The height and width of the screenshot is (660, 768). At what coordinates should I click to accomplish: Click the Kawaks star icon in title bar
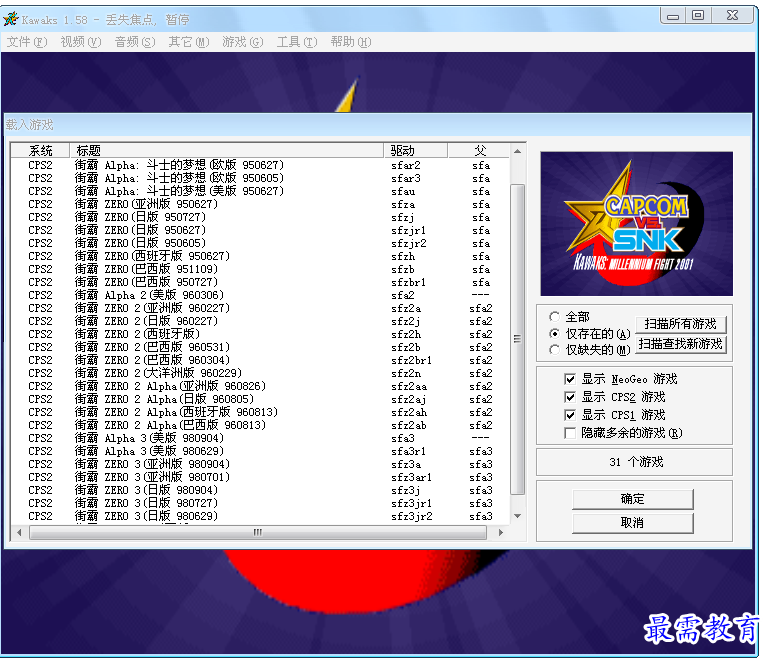coord(11,19)
